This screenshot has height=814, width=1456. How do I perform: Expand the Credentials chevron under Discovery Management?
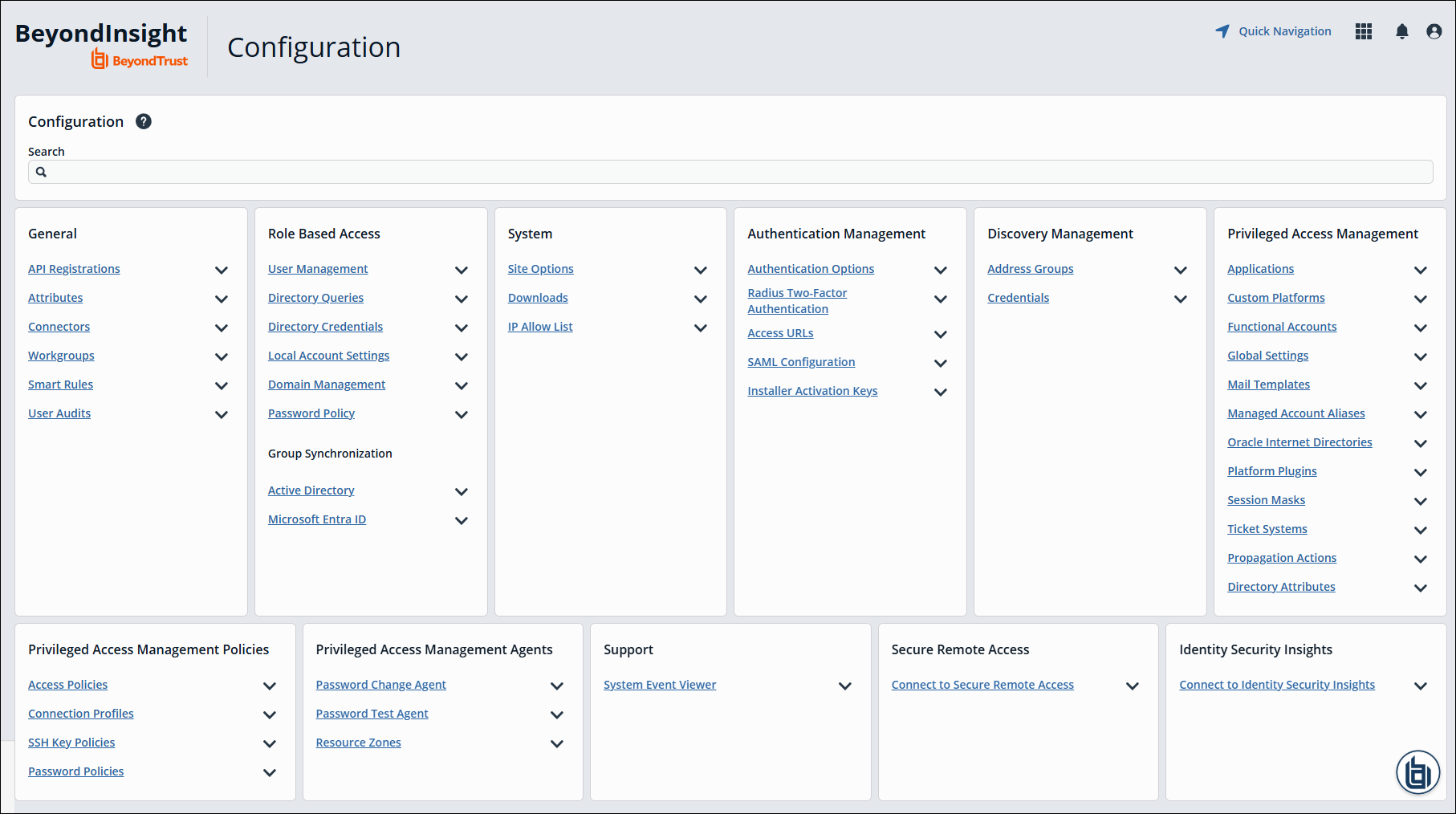(x=1181, y=299)
